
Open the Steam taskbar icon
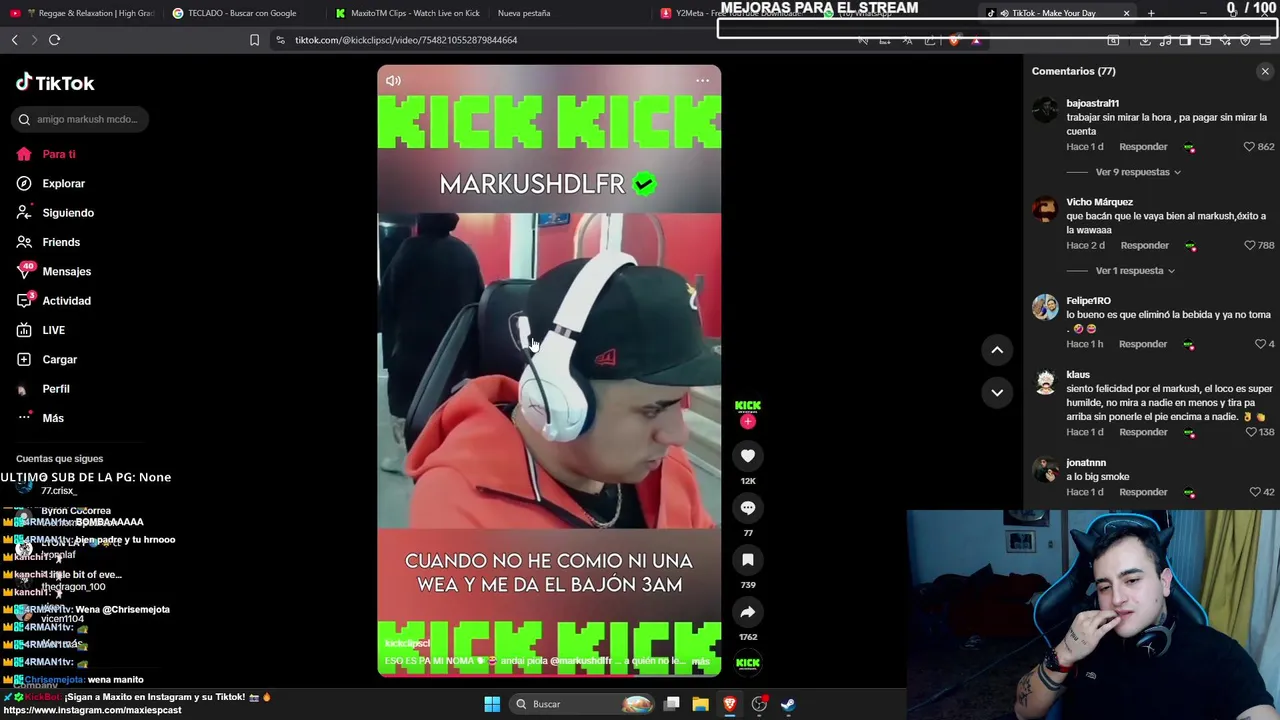pos(788,704)
